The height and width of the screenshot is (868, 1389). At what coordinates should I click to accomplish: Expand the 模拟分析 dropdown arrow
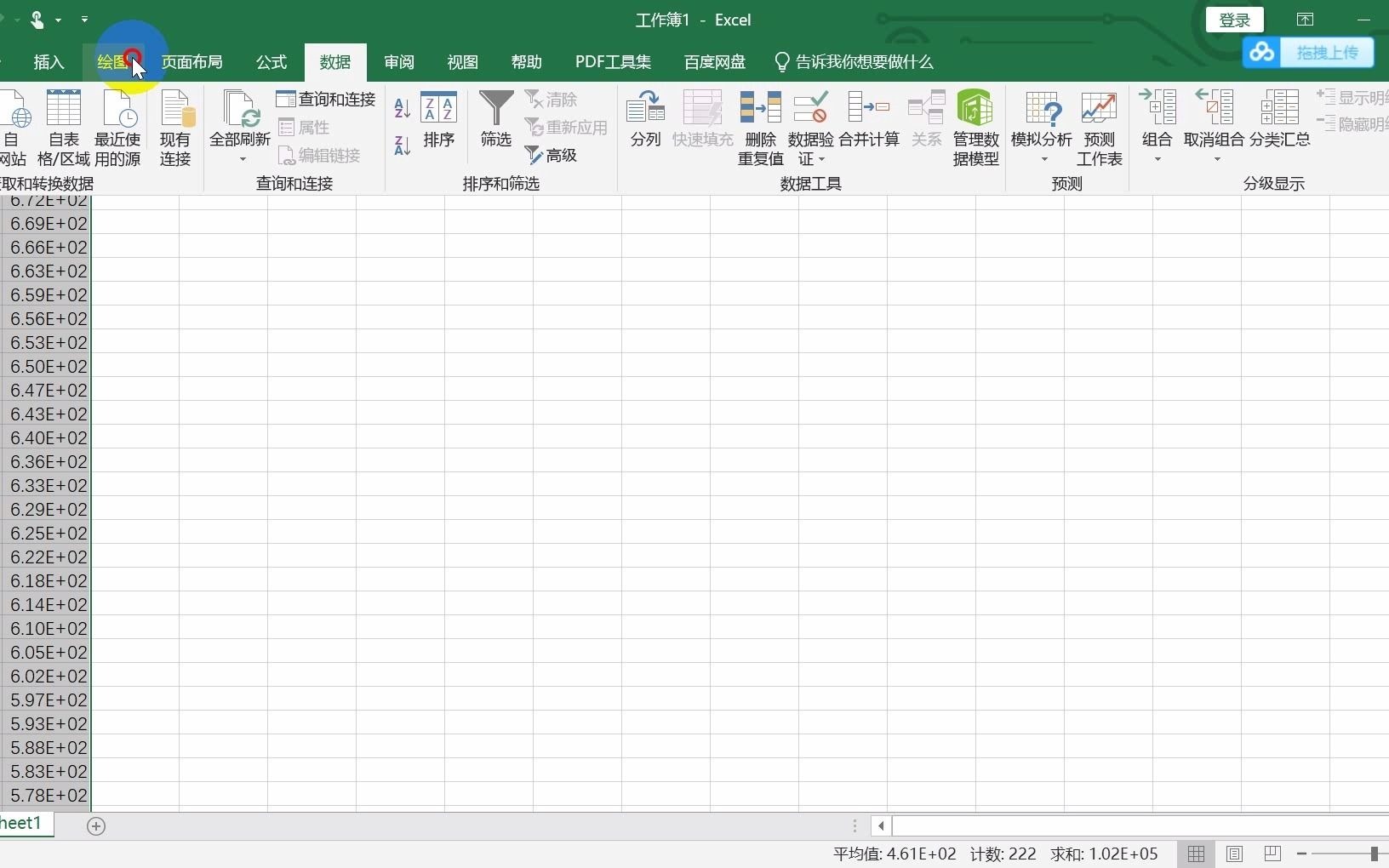click(x=1044, y=160)
